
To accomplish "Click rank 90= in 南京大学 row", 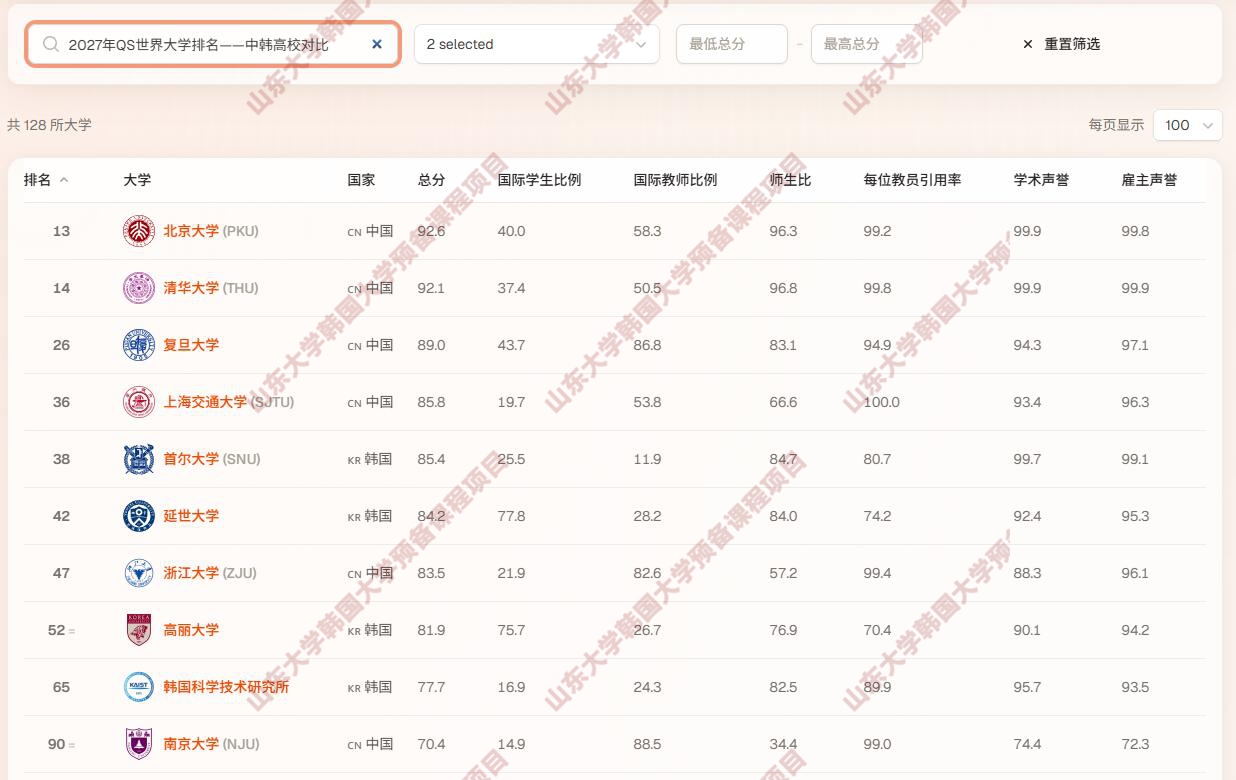I will pyautogui.click(x=61, y=744).
